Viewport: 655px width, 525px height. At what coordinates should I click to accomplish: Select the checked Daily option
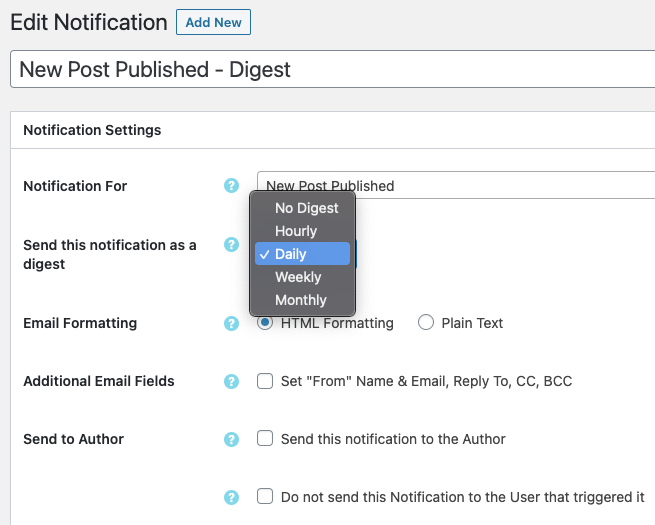[302, 254]
